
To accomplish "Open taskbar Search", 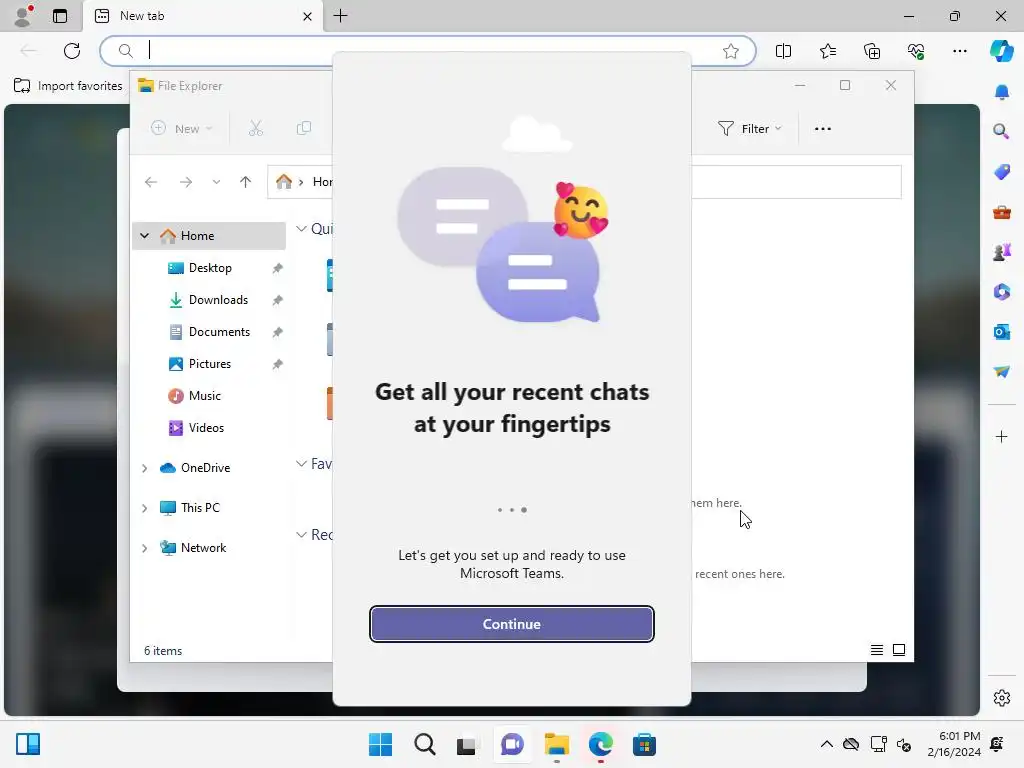I will coord(424,744).
